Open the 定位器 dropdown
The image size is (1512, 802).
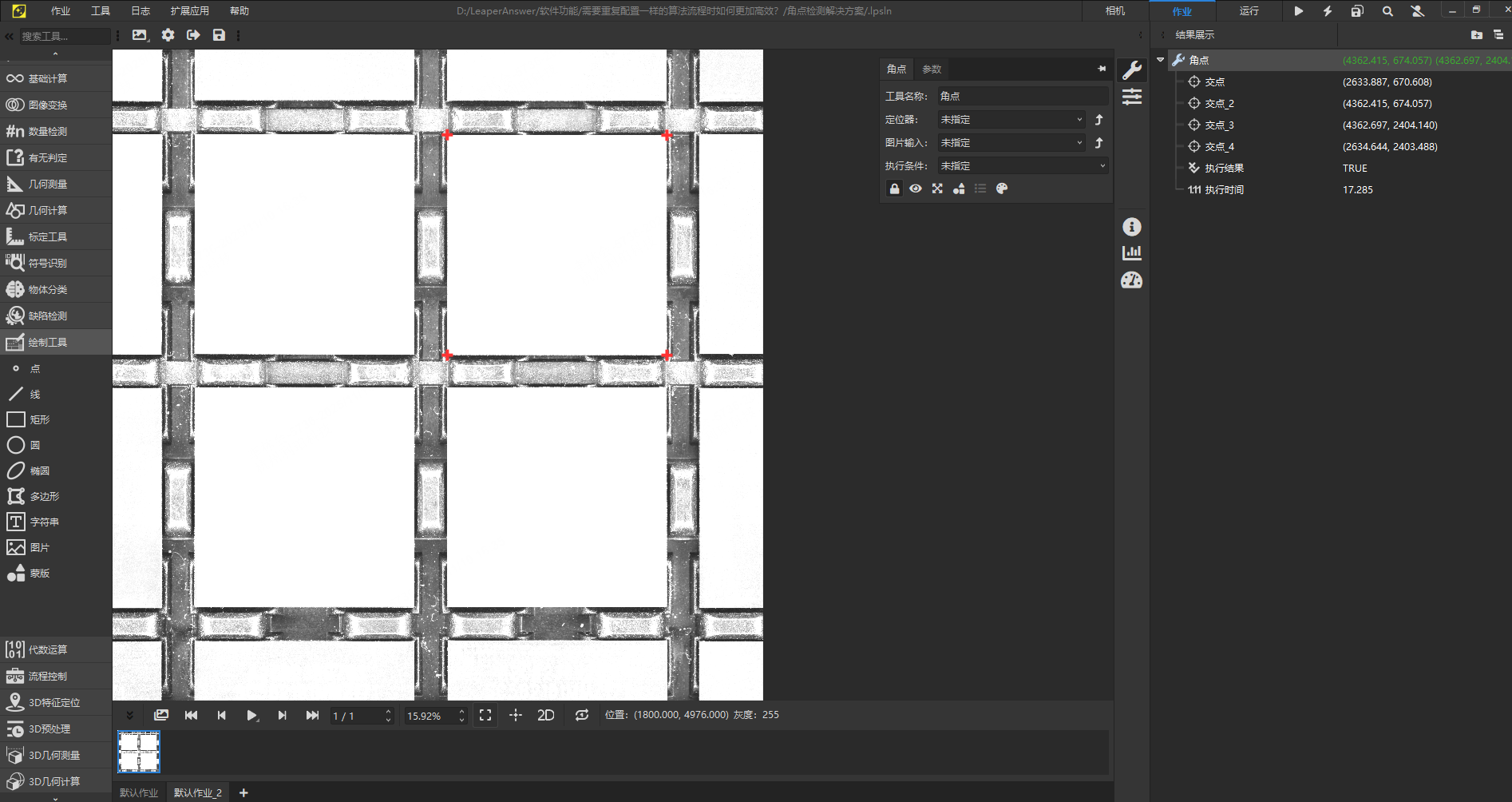tap(1011, 120)
